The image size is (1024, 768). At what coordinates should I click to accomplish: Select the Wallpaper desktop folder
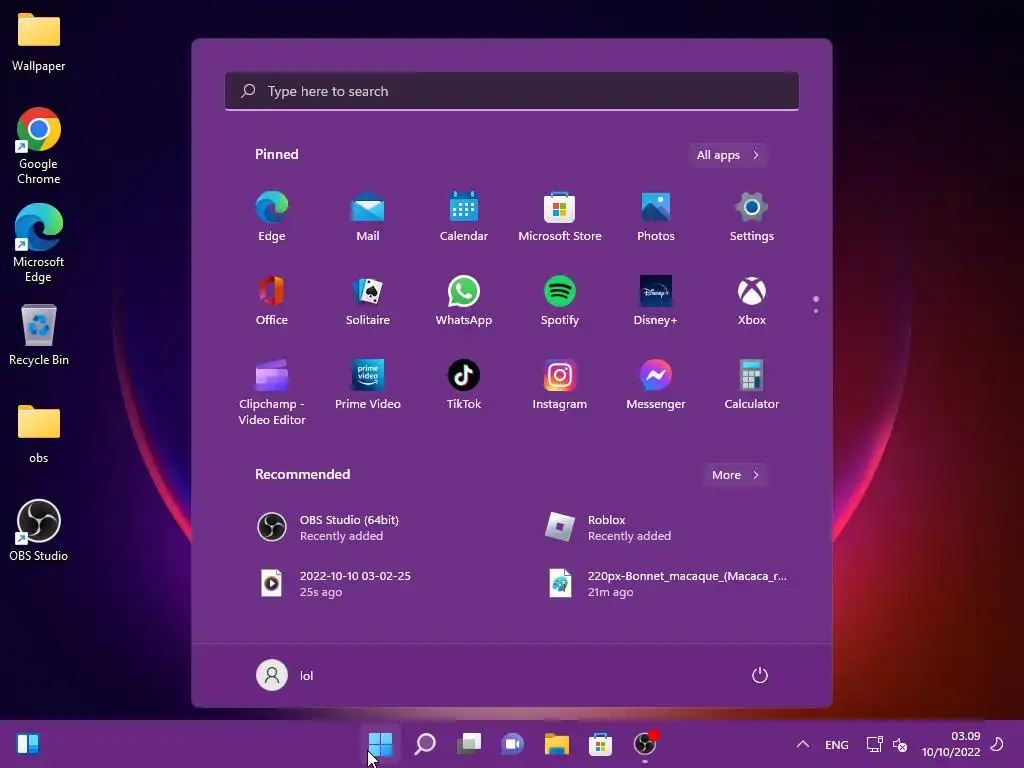pyautogui.click(x=39, y=42)
